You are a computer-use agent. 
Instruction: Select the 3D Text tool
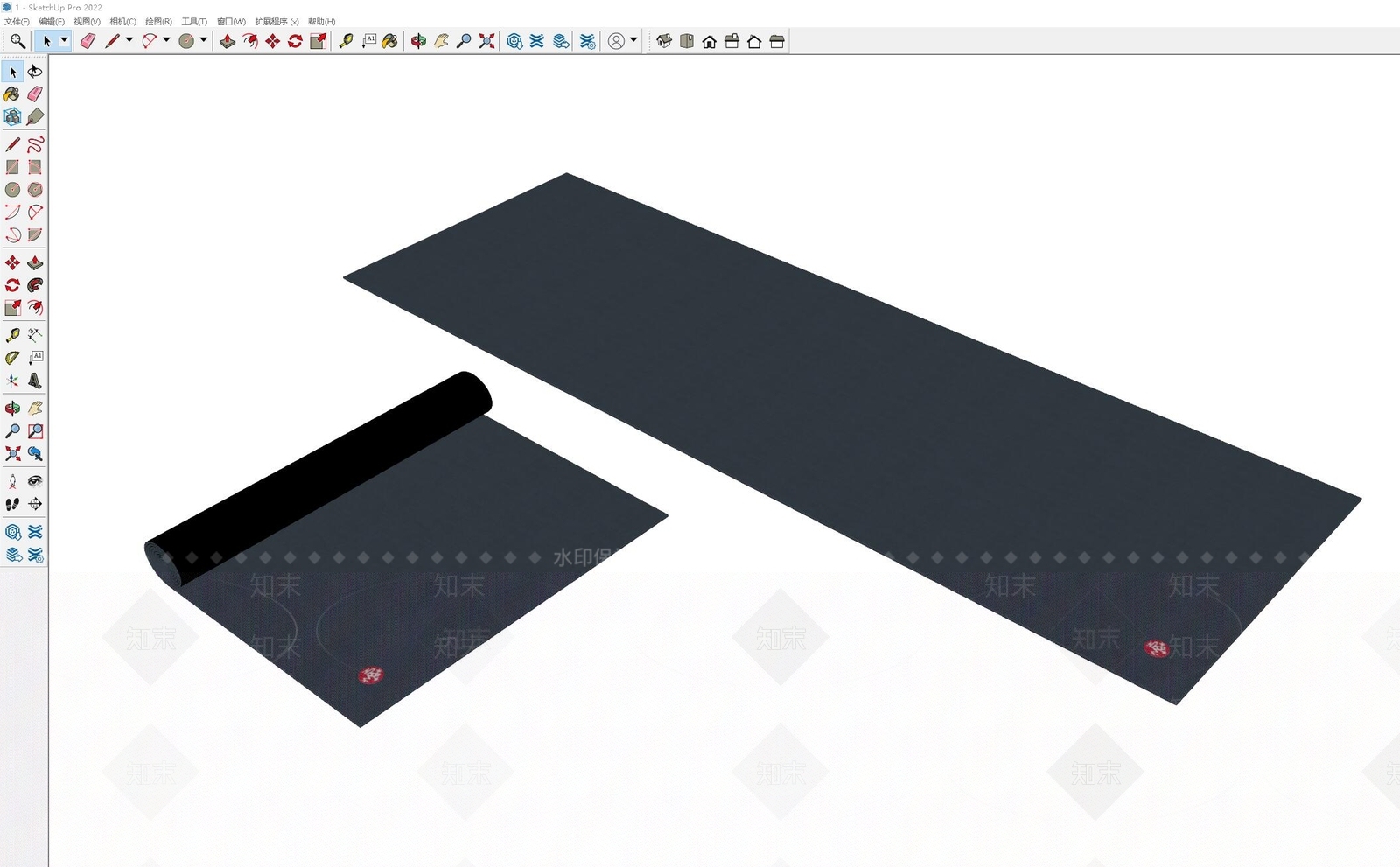tap(35, 381)
